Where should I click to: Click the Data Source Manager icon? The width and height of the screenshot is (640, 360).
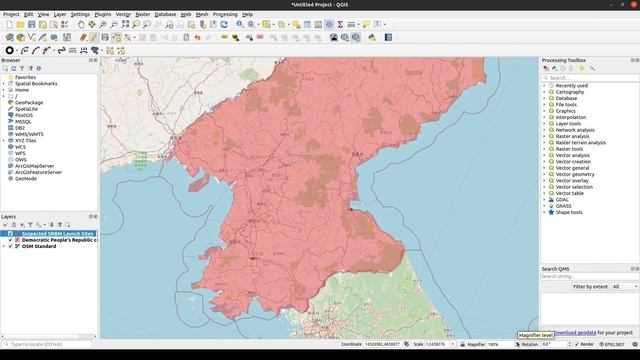tap(10, 38)
